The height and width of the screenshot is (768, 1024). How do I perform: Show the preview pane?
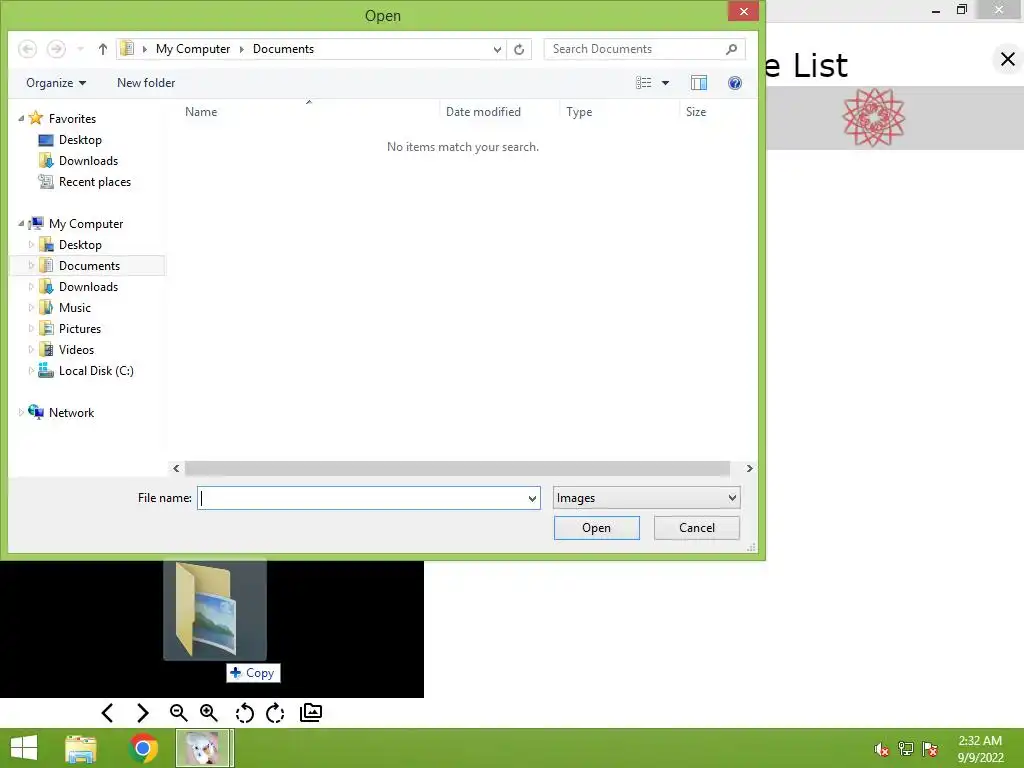pyautogui.click(x=699, y=83)
